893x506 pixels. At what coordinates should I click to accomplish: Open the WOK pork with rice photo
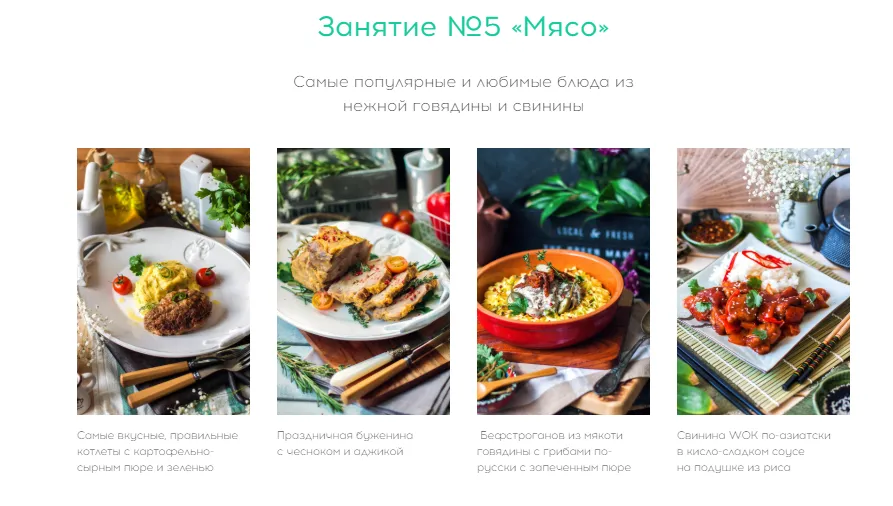click(763, 281)
